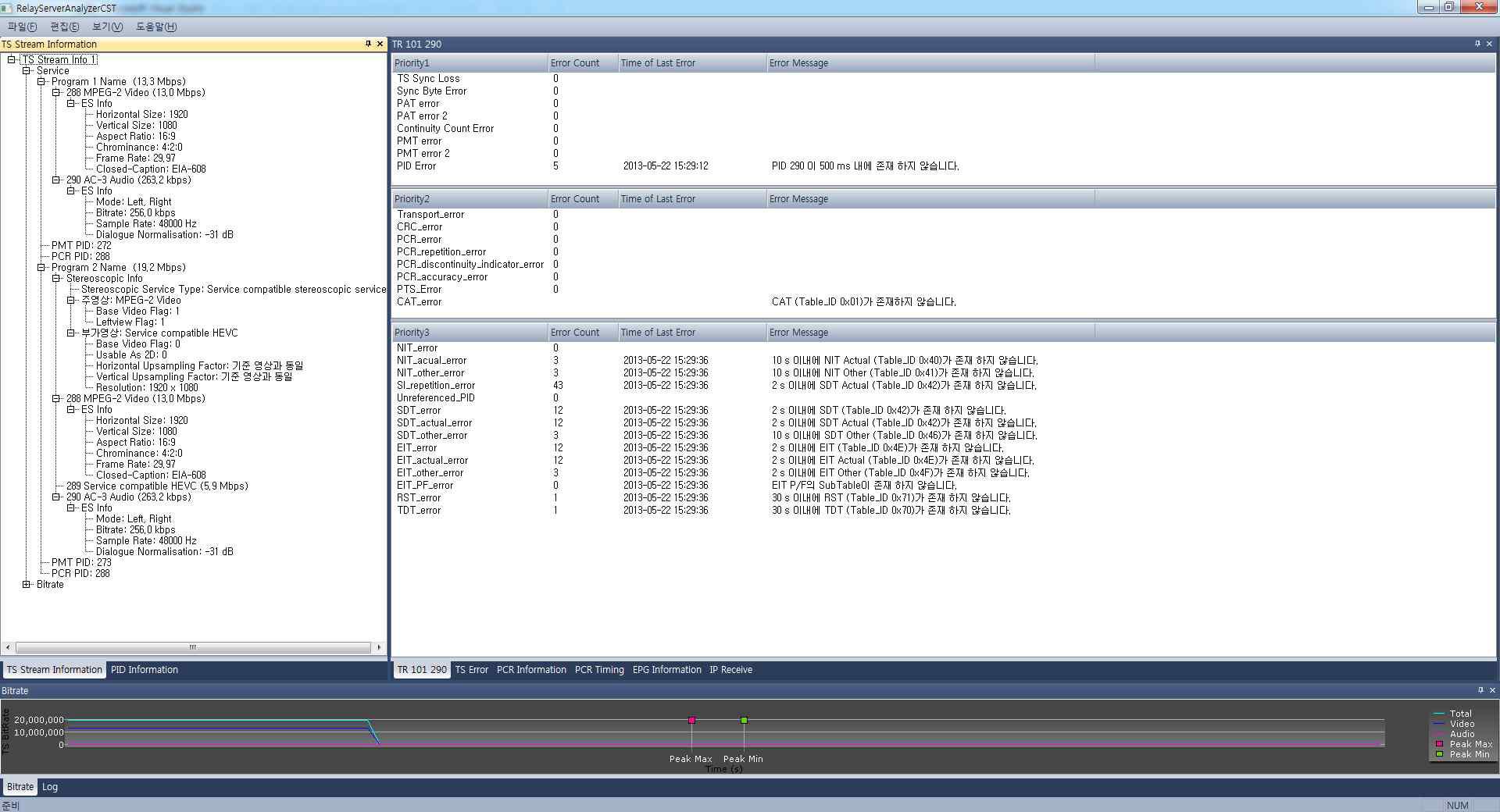Screen dimensions: 1500x812
Task: Collapse the Stereoscopic Info node
Action: (x=56, y=278)
